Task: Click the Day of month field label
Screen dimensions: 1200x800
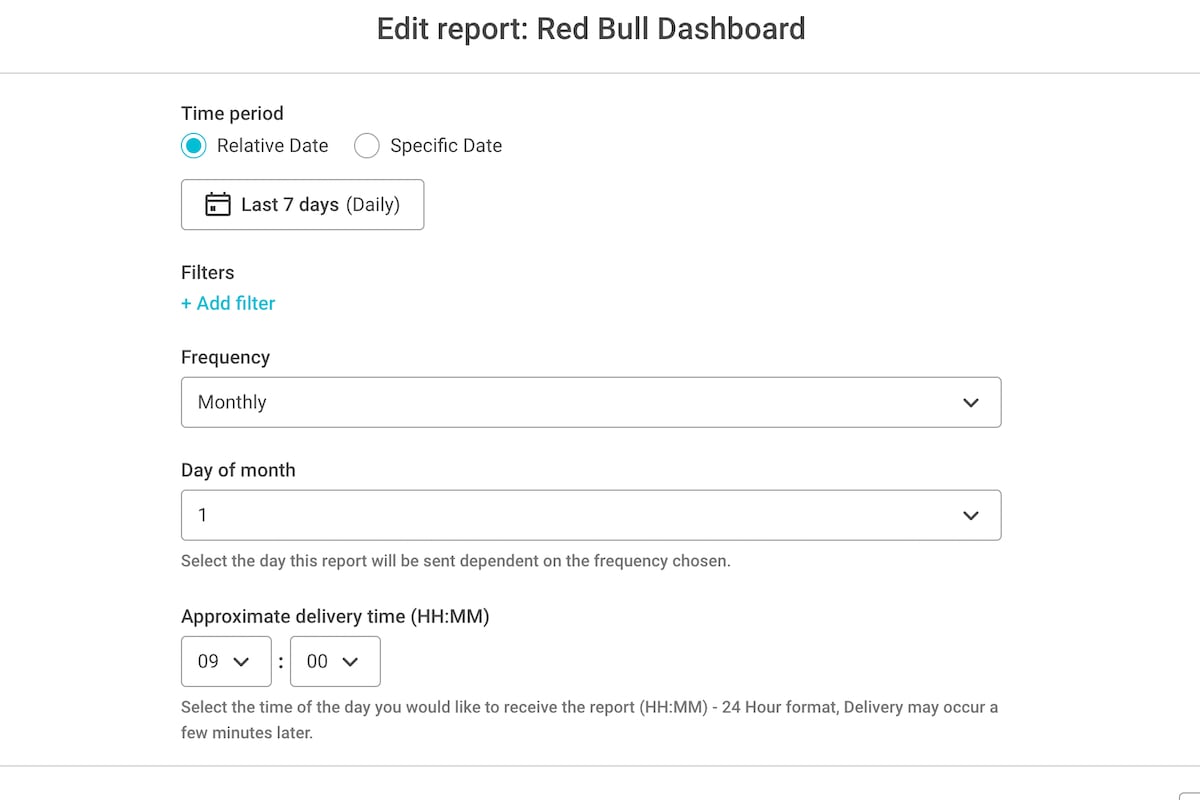Action: click(x=238, y=471)
